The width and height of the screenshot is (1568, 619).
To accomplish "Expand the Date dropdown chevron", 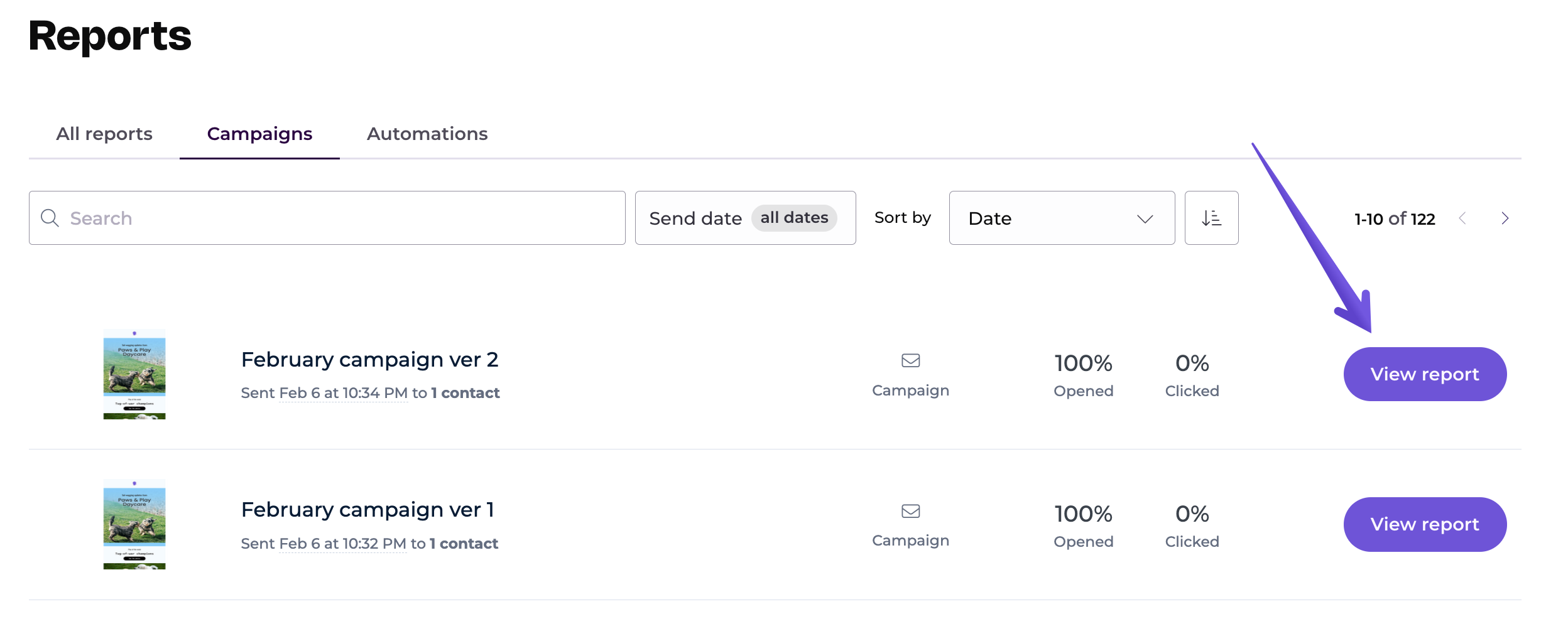I will pyautogui.click(x=1145, y=218).
